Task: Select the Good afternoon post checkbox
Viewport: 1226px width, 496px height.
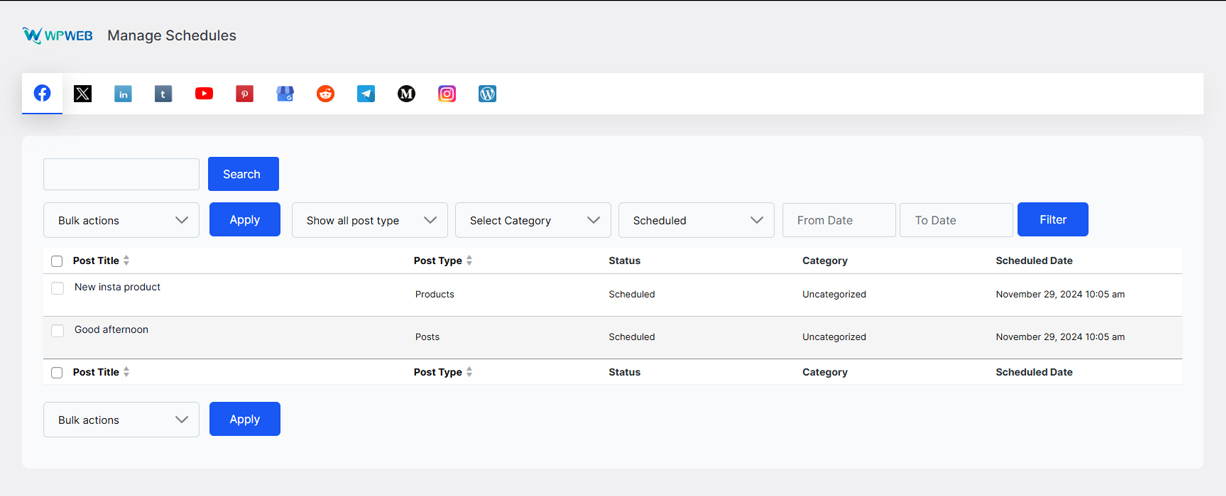Action: click(x=57, y=331)
